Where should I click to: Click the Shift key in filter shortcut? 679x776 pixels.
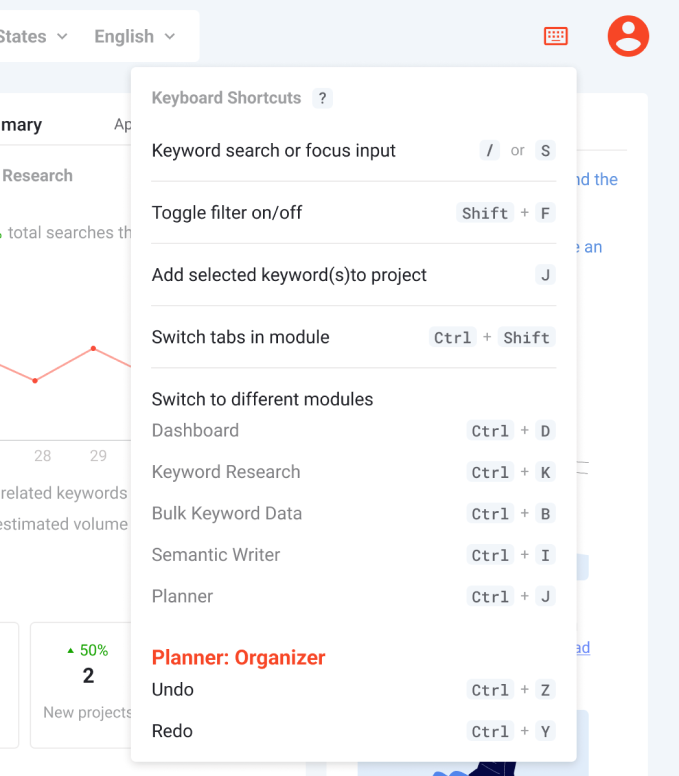coord(485,213)
